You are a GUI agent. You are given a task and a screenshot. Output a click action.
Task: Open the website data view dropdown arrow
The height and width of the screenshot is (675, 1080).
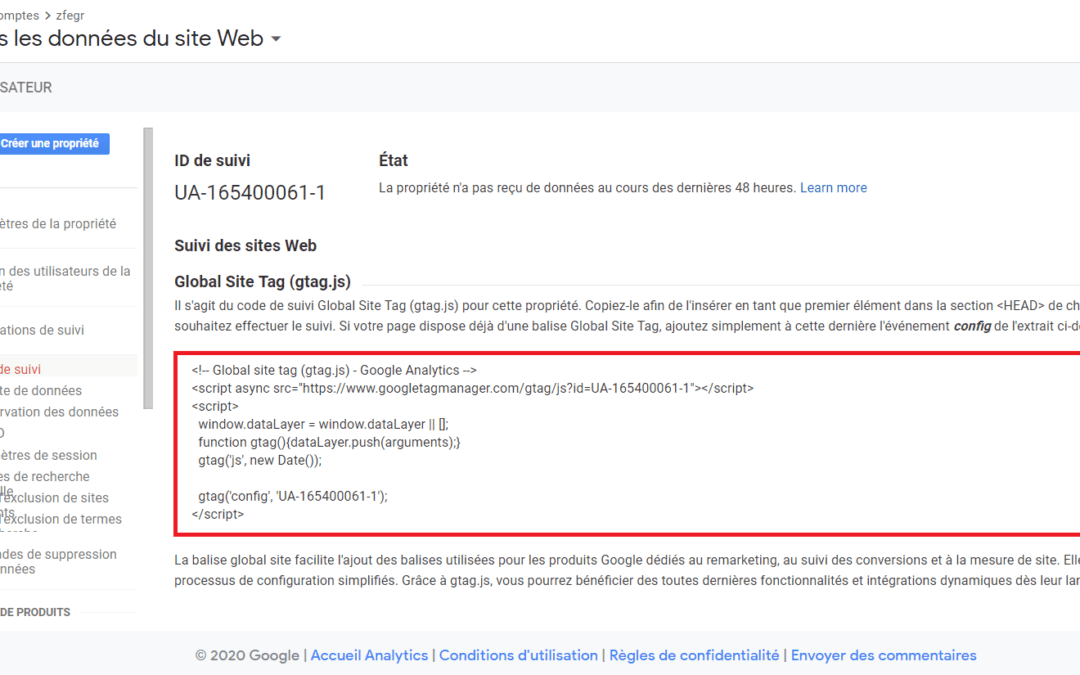point(276,39)
